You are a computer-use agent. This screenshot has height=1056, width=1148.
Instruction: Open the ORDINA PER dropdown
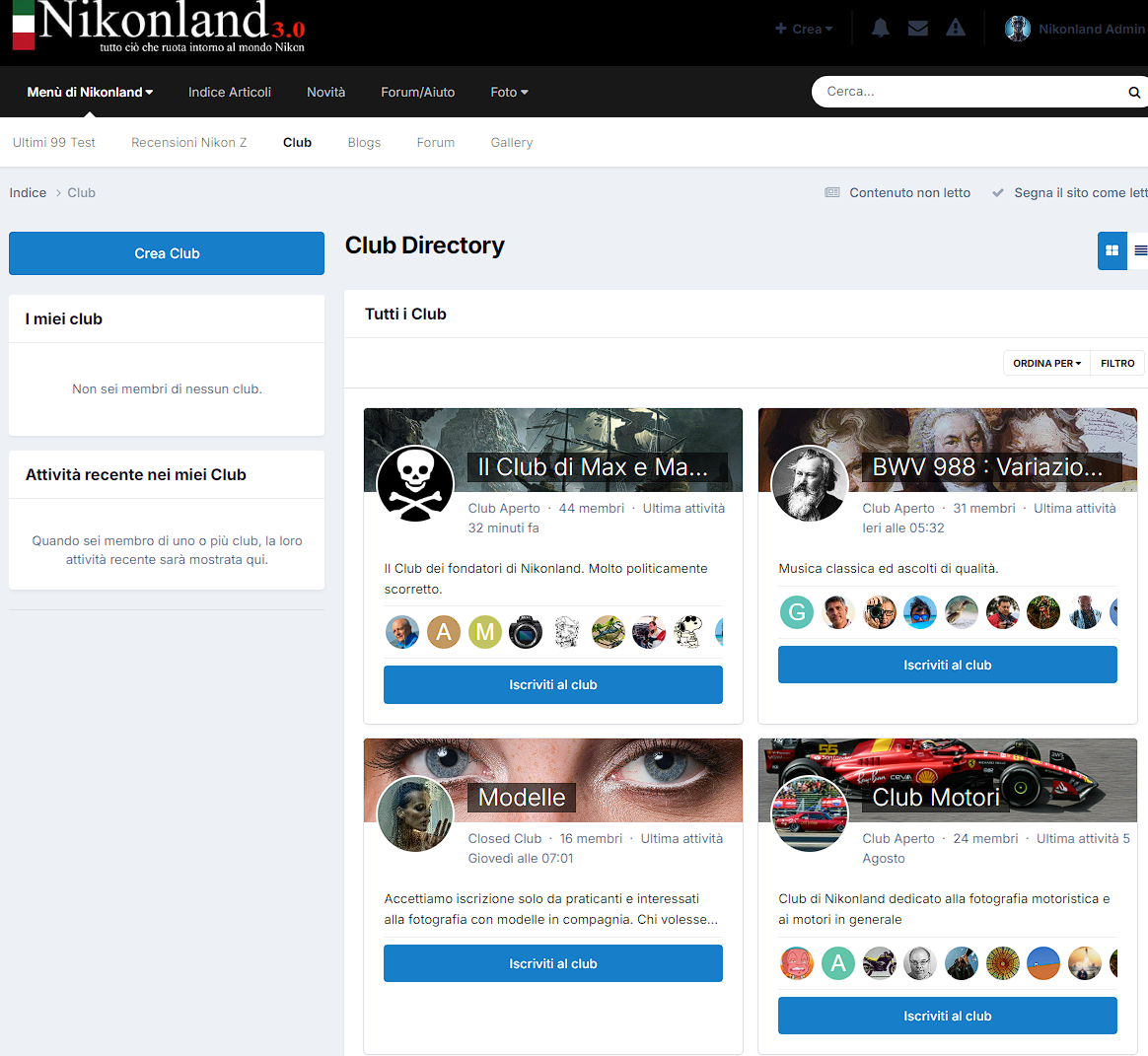coord(1046,363)
